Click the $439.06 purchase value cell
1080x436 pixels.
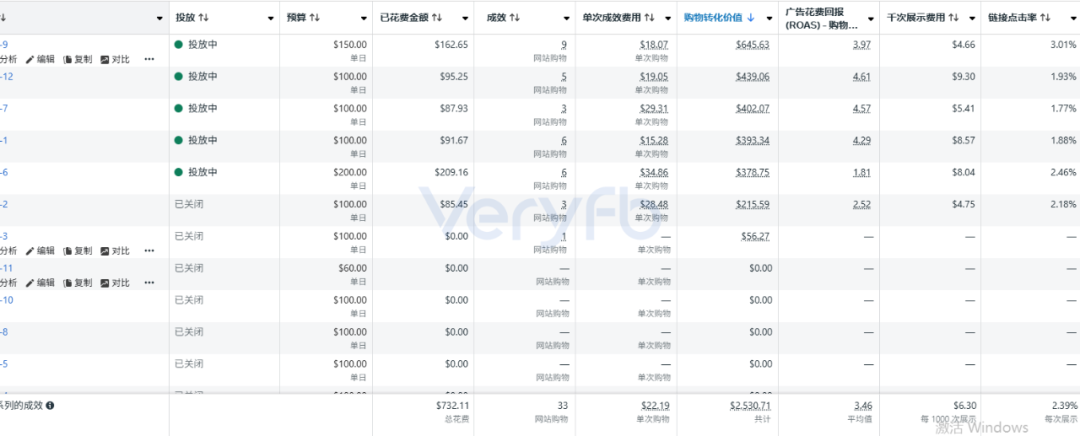pyautogui.click(x=752, y=76)
